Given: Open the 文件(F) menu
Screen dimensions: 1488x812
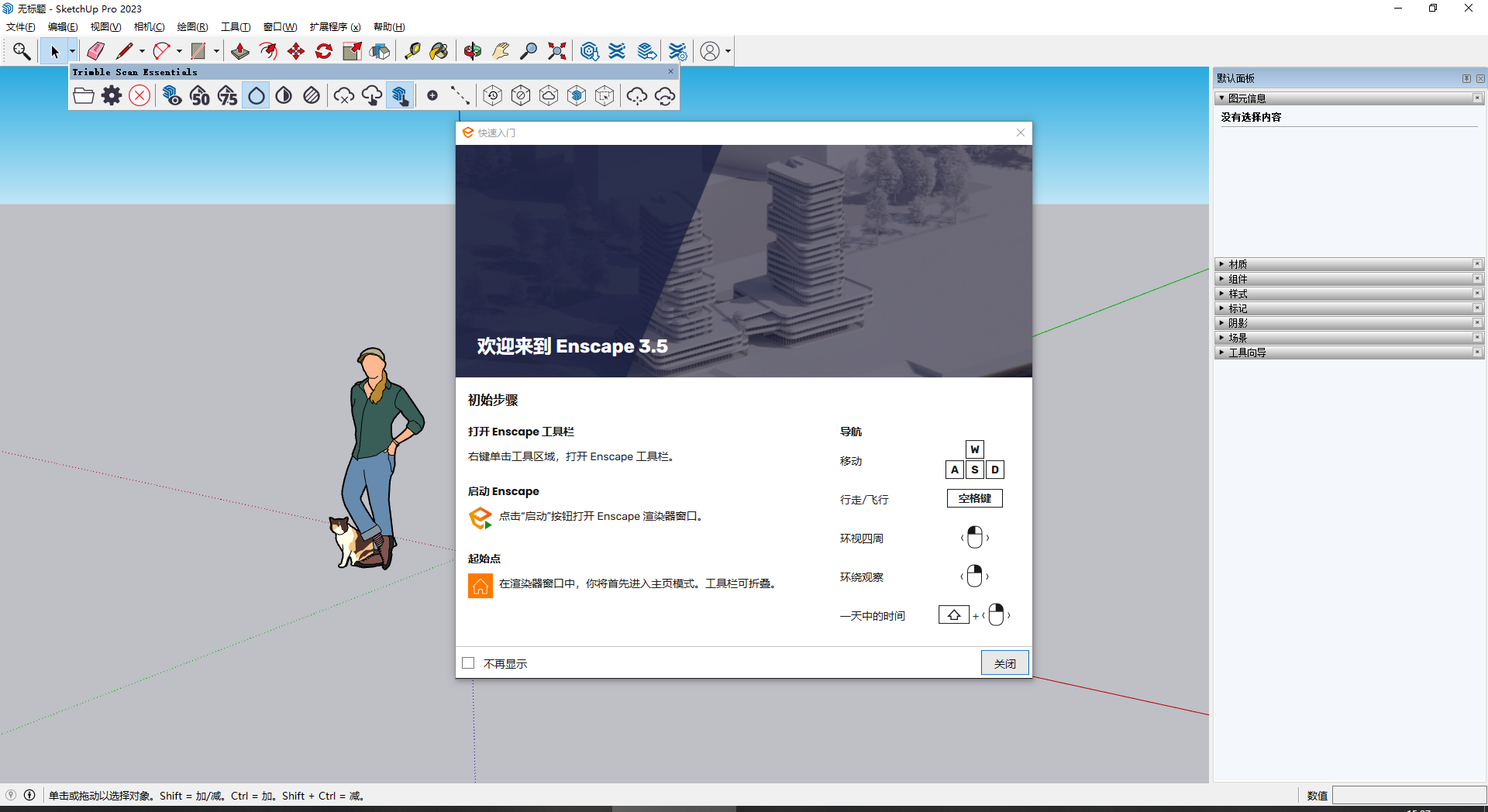Looking at the screenshot, I should [x=21, y=27].
